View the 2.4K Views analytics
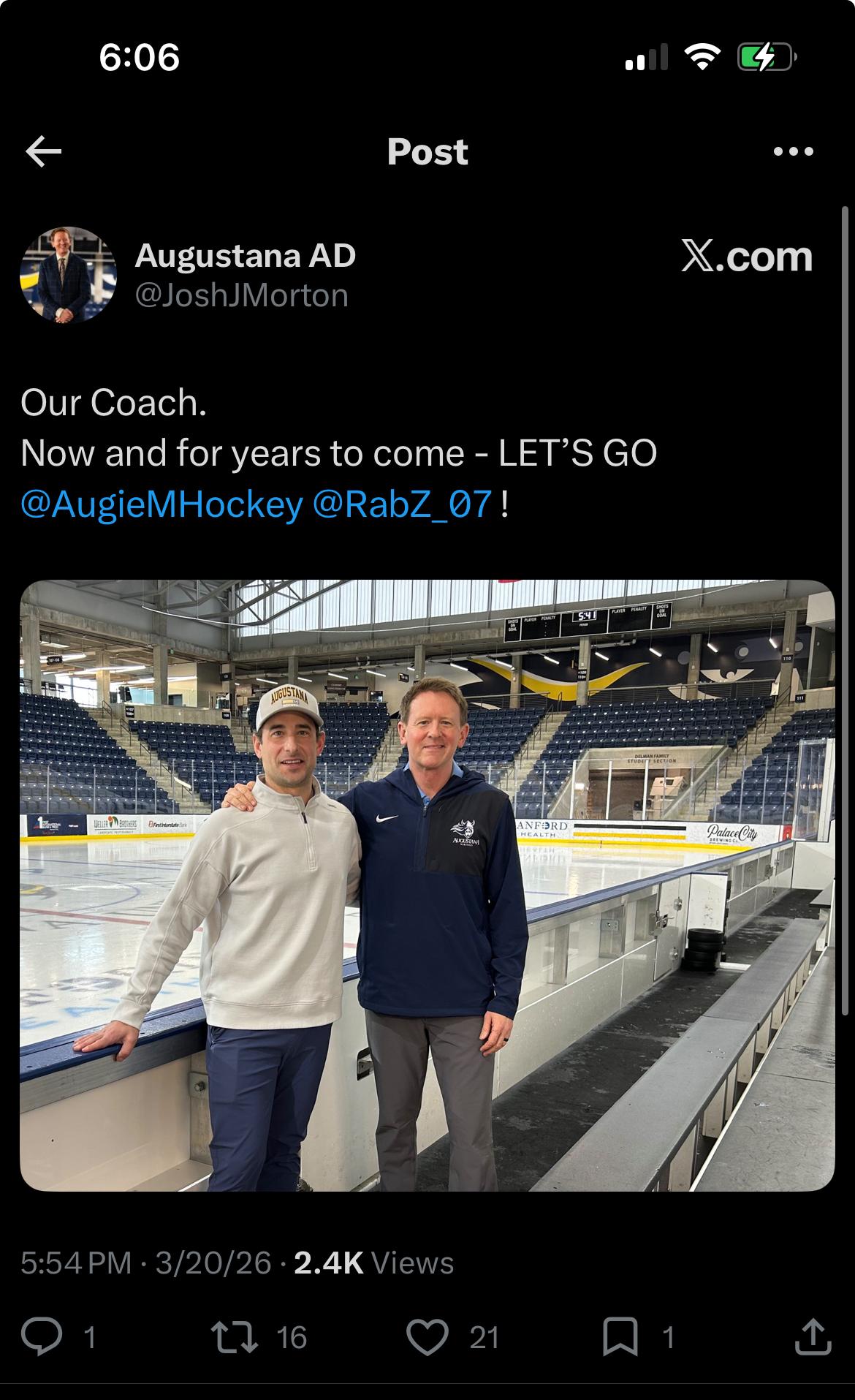 [x=373, y=1263]
